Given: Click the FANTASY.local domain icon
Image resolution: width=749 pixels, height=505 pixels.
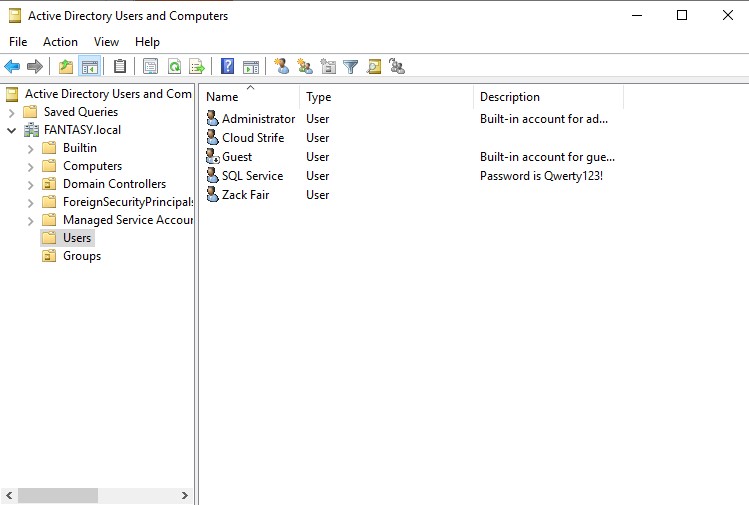Looking at the screenshot, I should (32, 129).
